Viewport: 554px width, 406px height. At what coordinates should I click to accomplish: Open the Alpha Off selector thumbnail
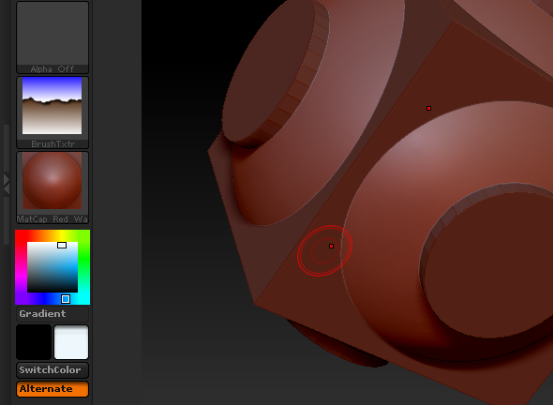click(x=52, y=37)
